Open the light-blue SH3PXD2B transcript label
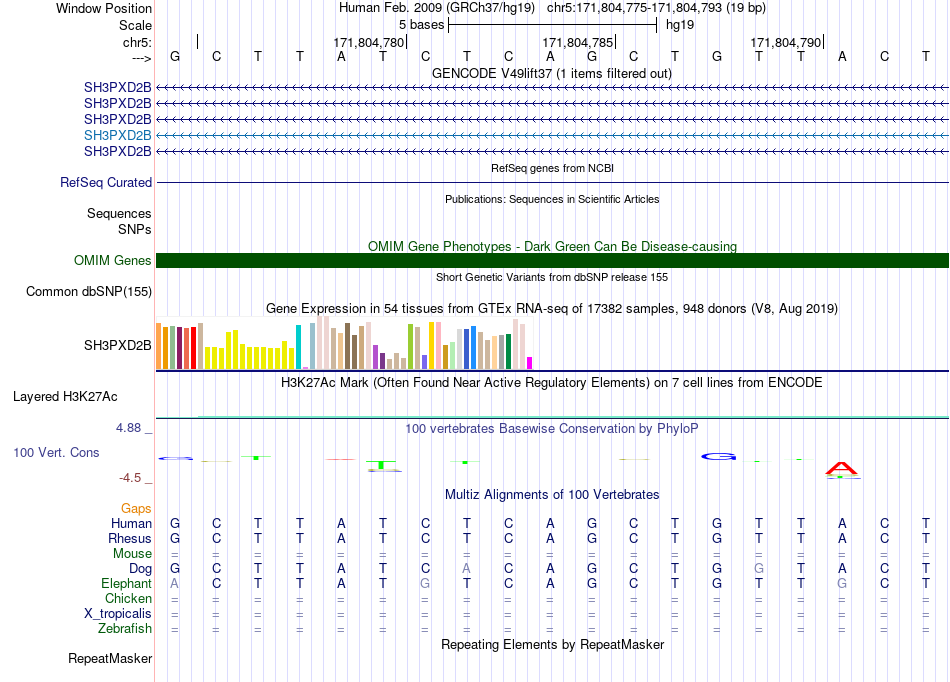950x682 pixels. [x=118, y=135]
